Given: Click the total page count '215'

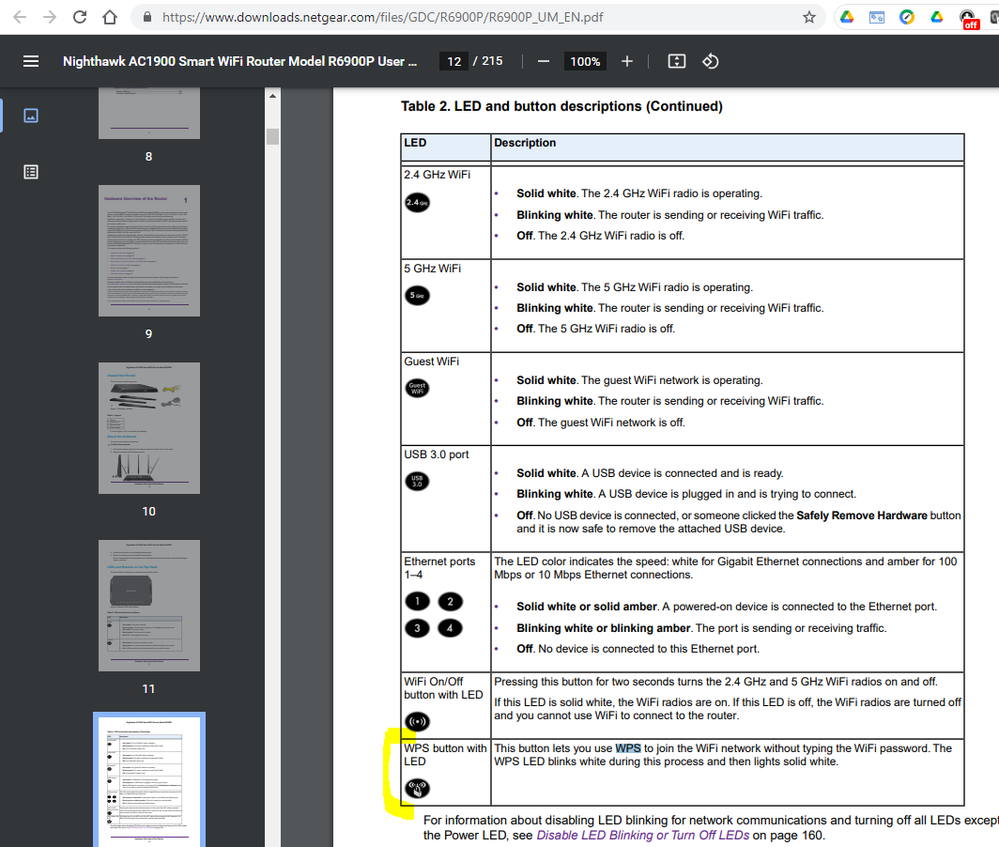Looking at the screenshot, I should point(492,61).
